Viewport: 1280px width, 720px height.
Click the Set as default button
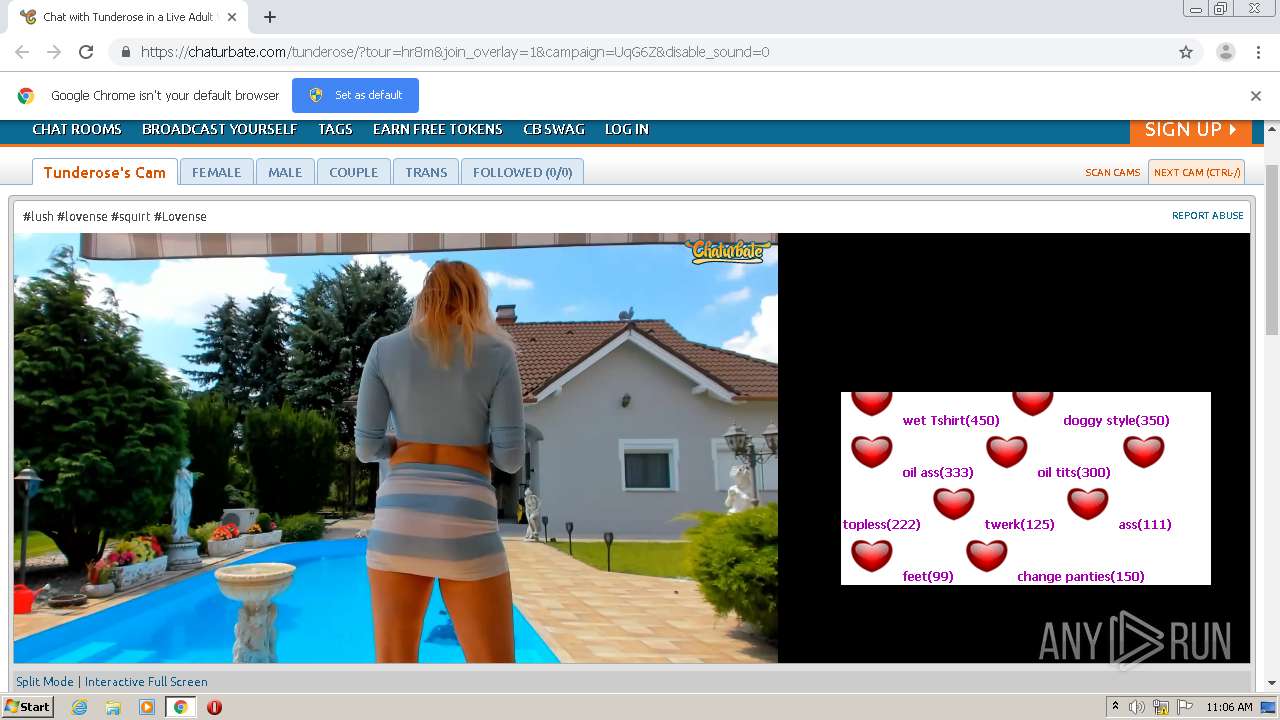pyautogui.click(x=355, y=95)
